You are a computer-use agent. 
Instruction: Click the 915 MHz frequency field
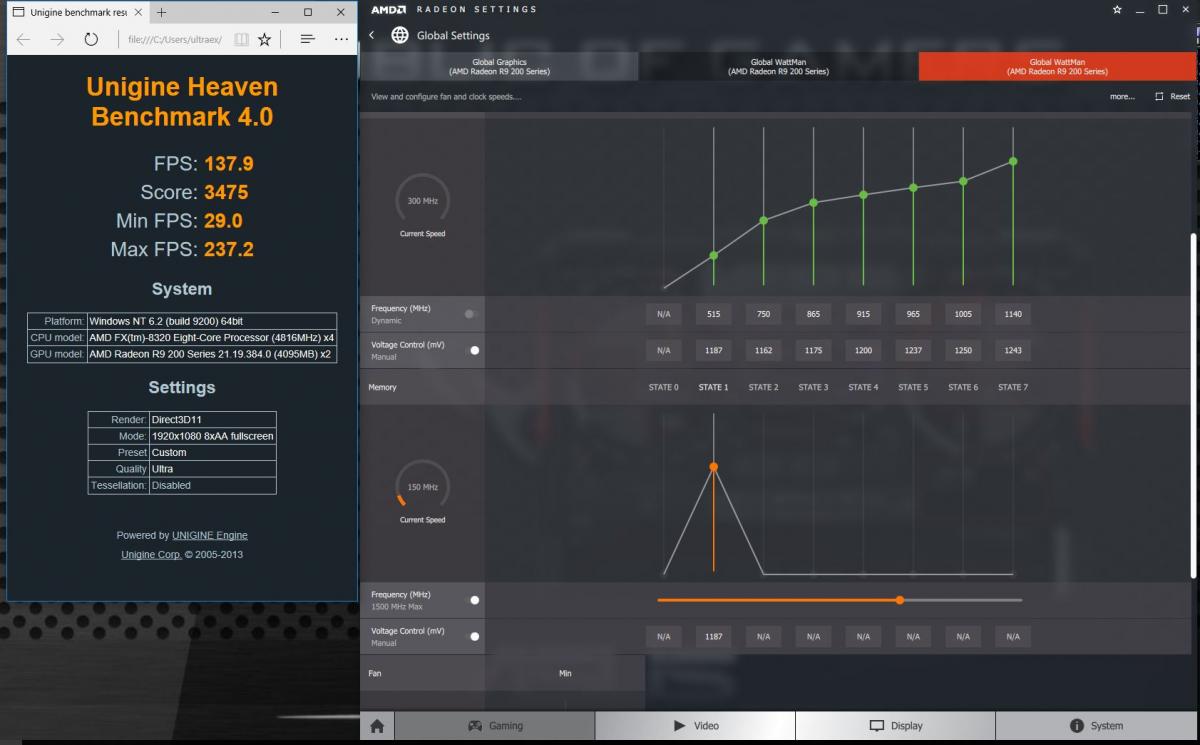coord(863,314)
